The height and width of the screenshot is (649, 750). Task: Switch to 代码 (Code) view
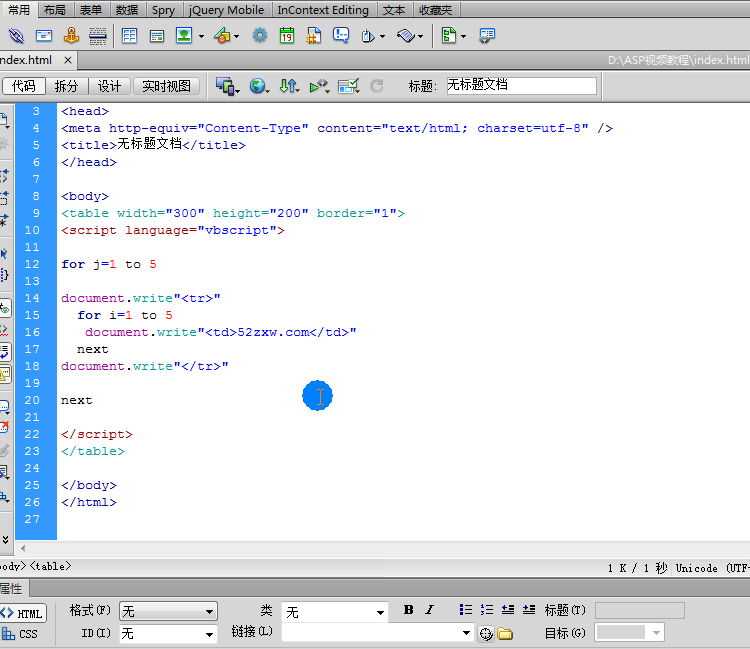click(x=24, y=86)
